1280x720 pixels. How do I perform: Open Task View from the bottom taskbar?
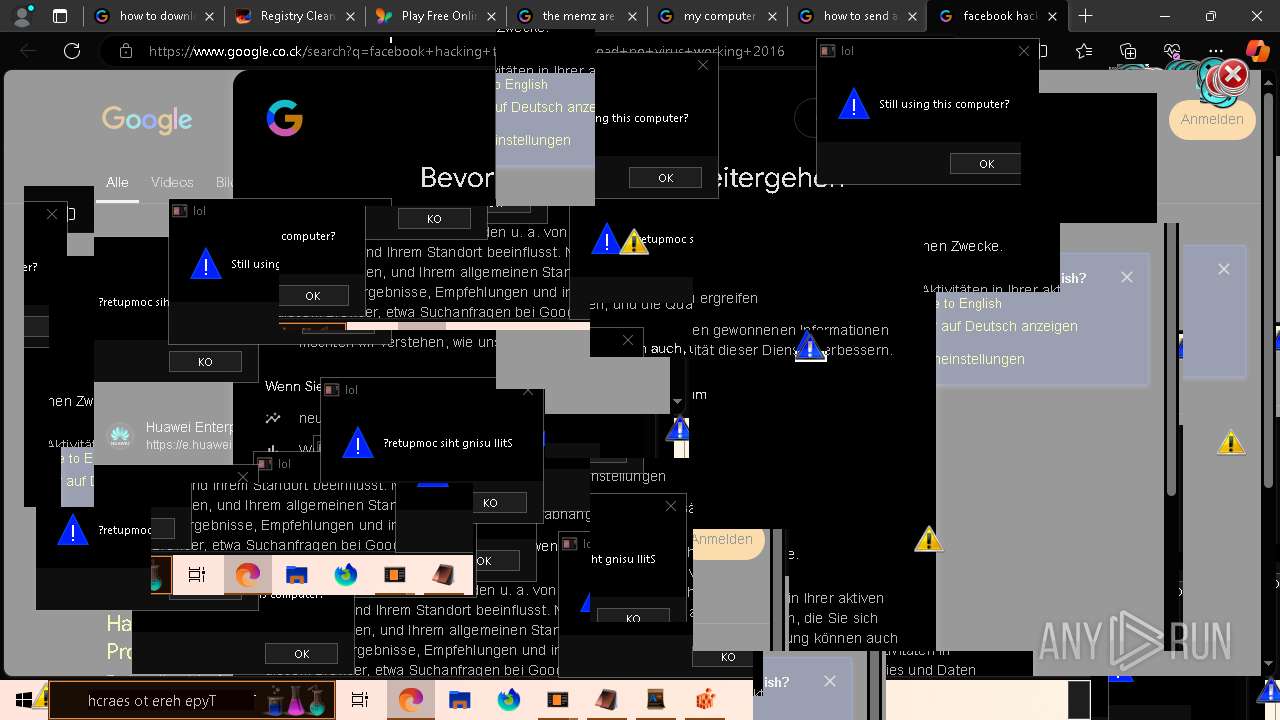coord(360,700)
